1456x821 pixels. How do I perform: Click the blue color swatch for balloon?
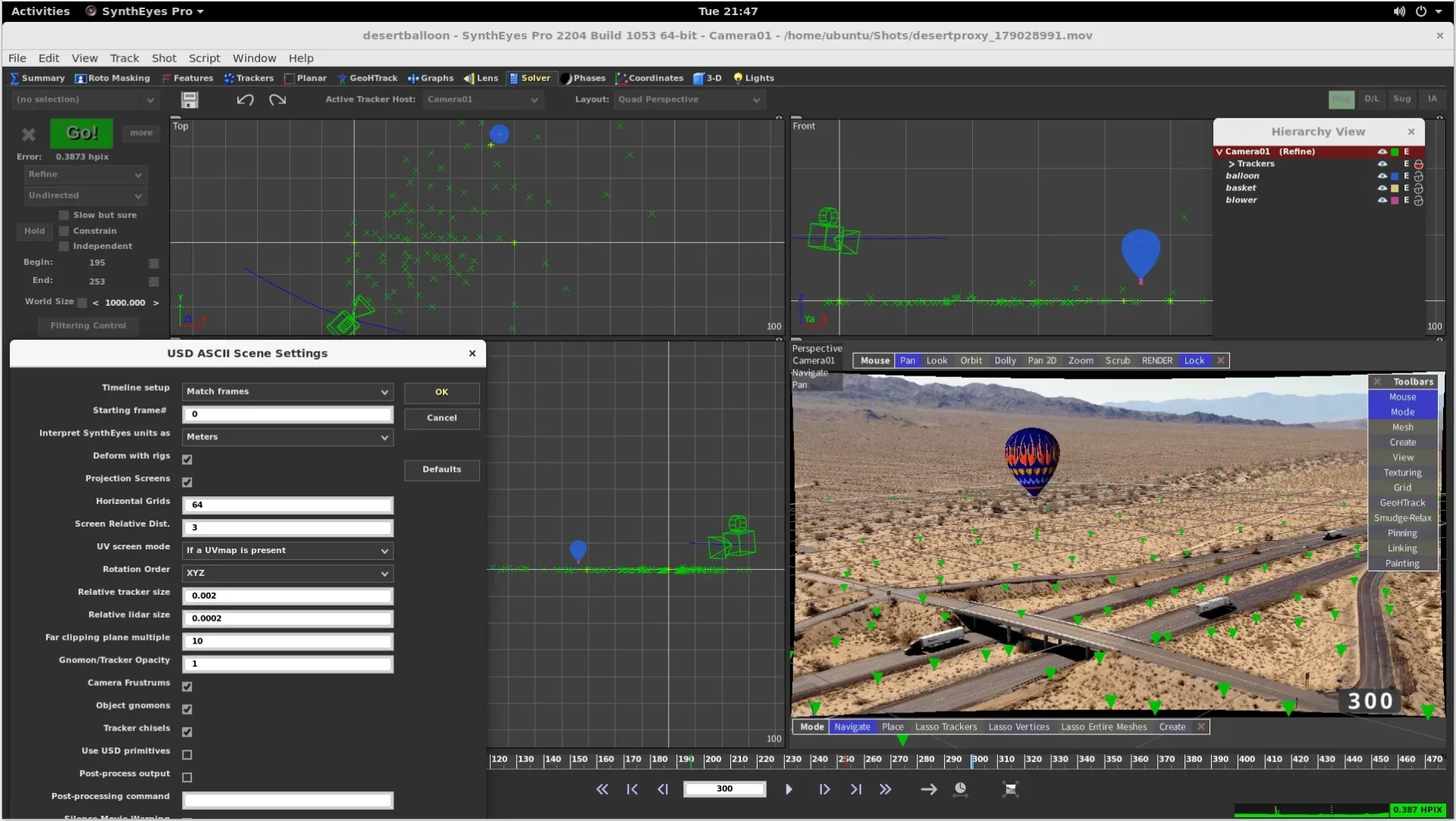coord(1395,176)
